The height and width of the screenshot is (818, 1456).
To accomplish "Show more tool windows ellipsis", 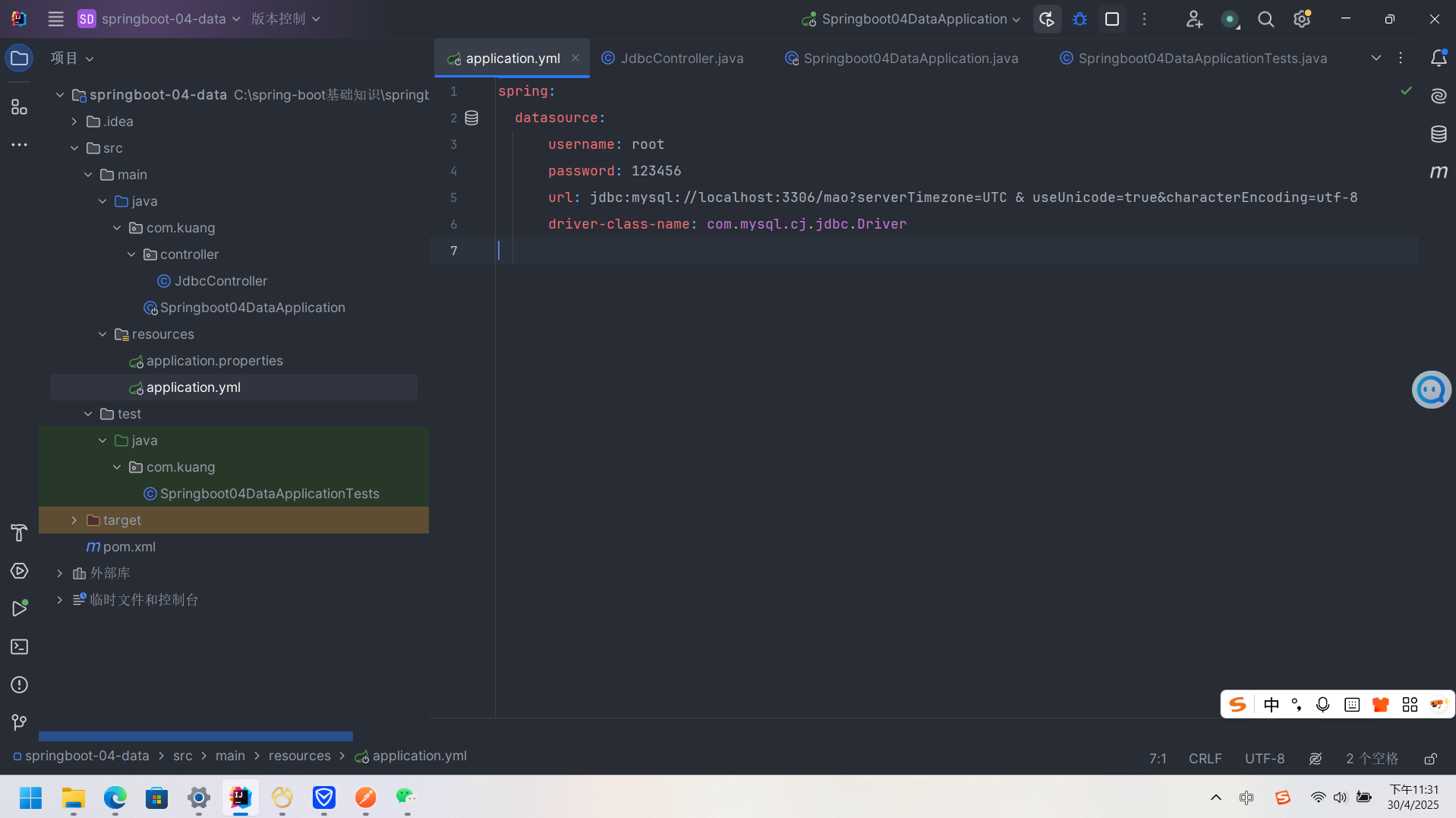I will tap(19, 144).
